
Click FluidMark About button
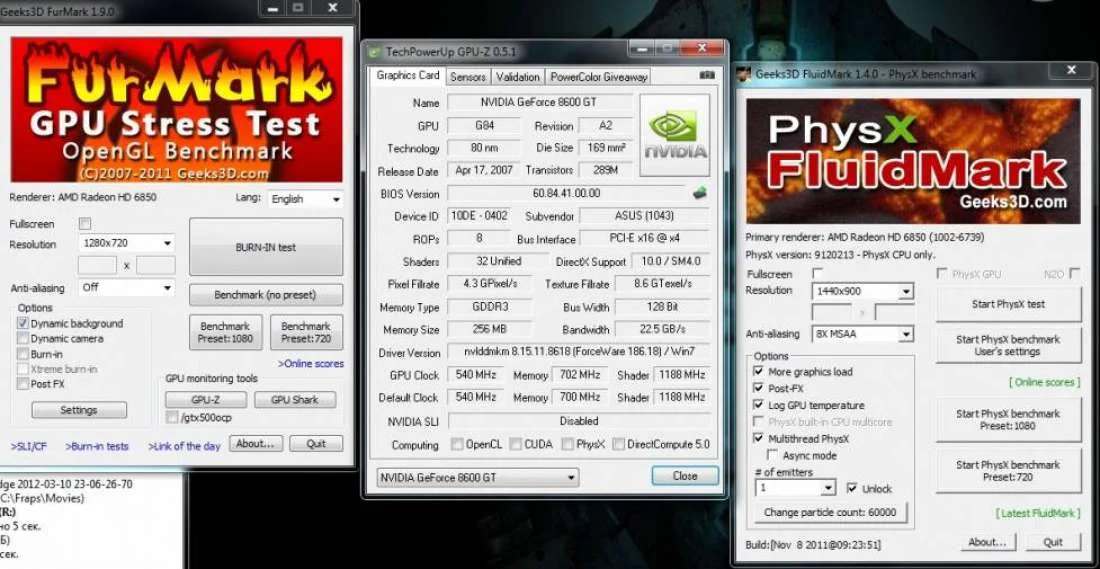(x=987, y=542)
